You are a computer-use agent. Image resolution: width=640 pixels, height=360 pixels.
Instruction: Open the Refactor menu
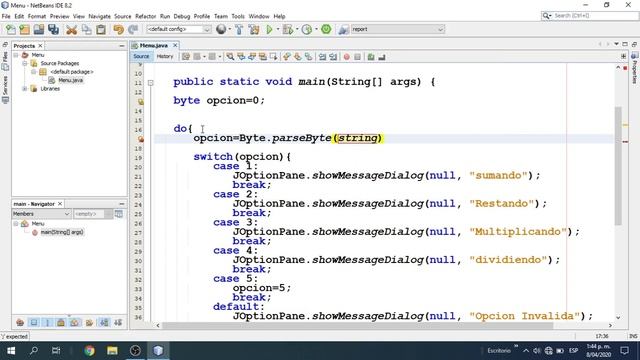[x=145, y=16]
